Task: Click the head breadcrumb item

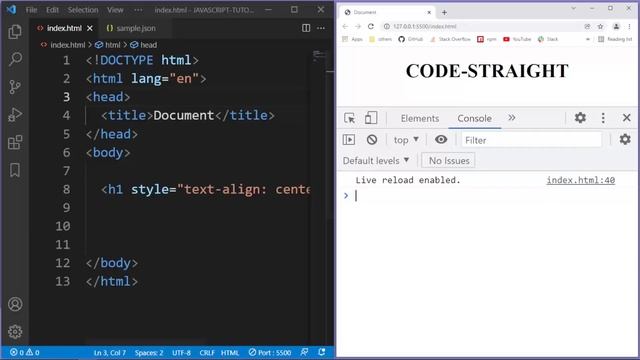Action: 144,45
